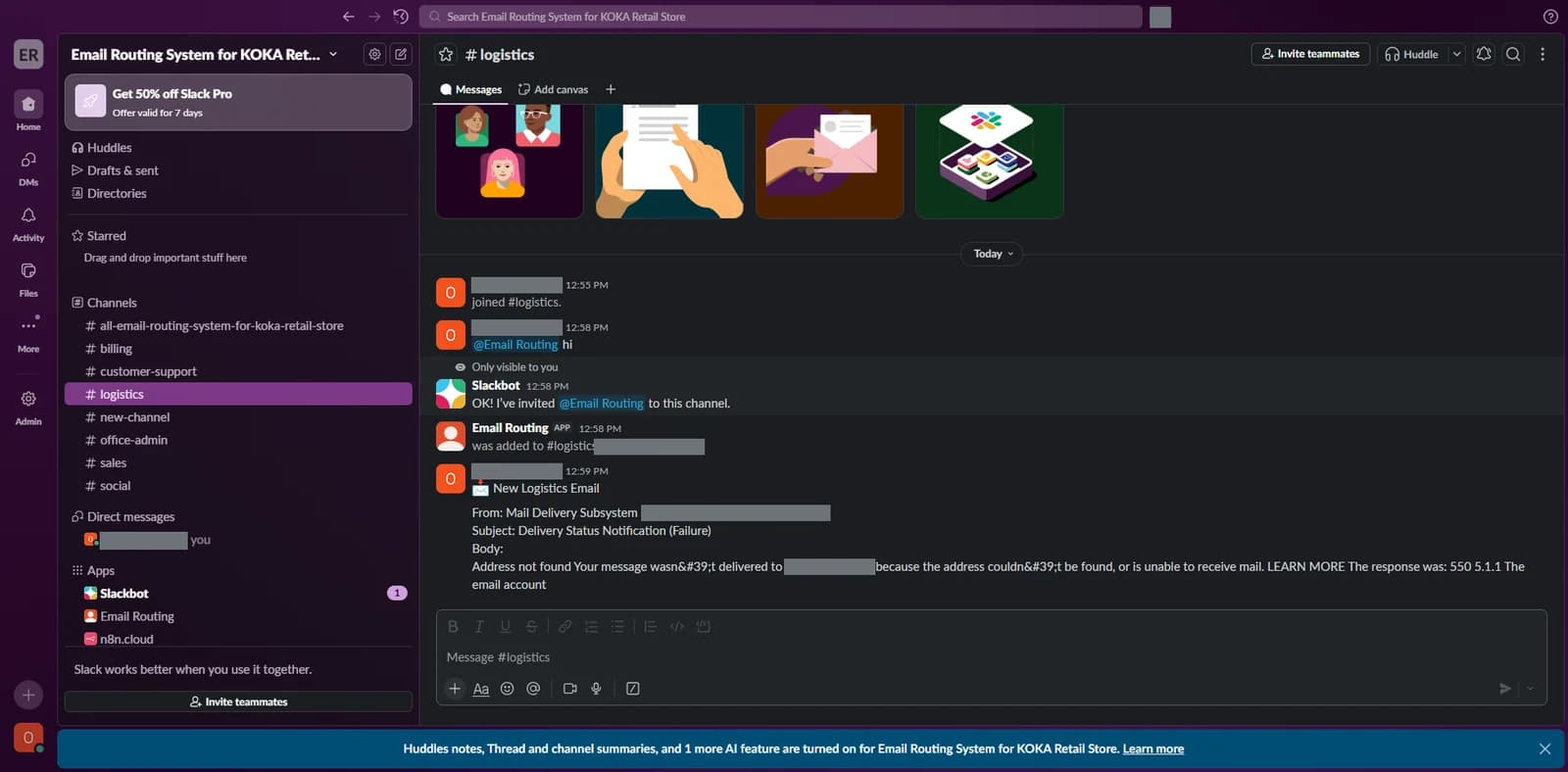Collapse the Direct messages section

click(122, 517)
